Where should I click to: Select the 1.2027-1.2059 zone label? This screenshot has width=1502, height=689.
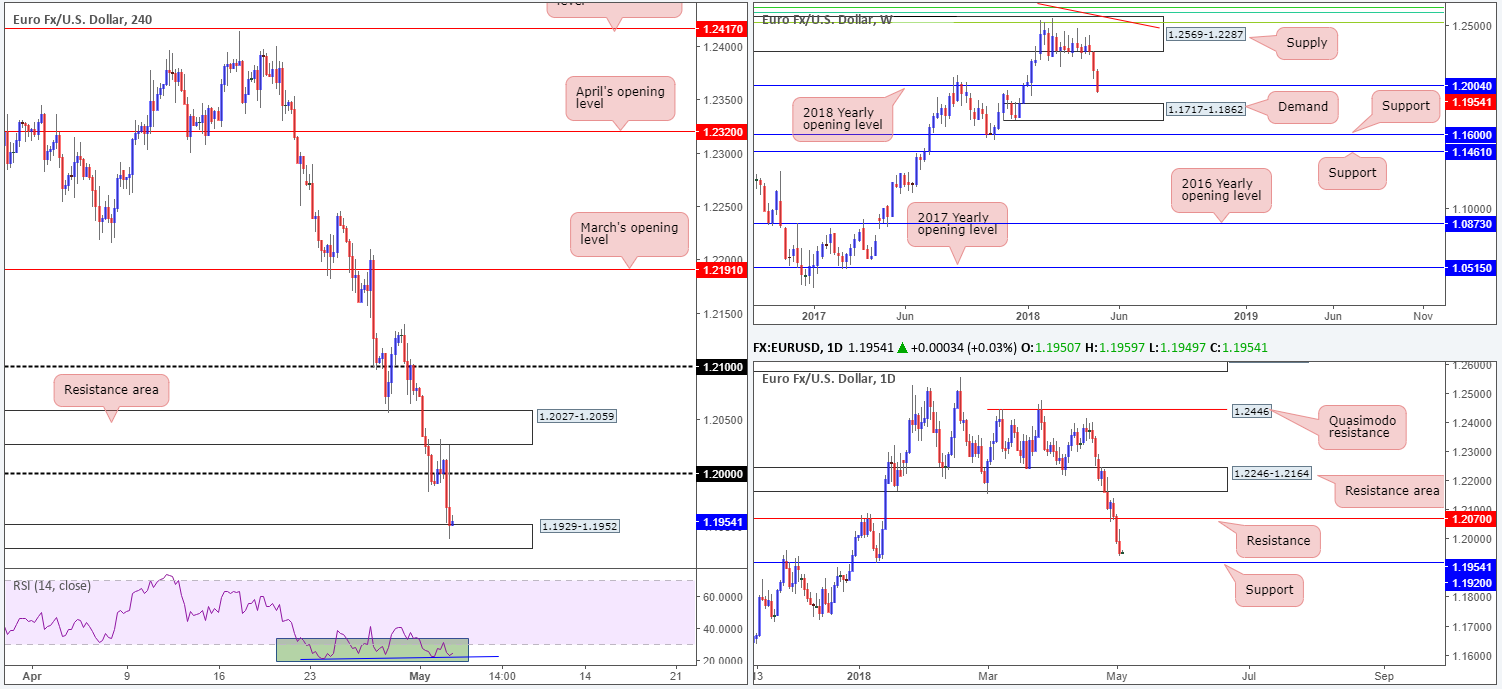tap(577, 416)
